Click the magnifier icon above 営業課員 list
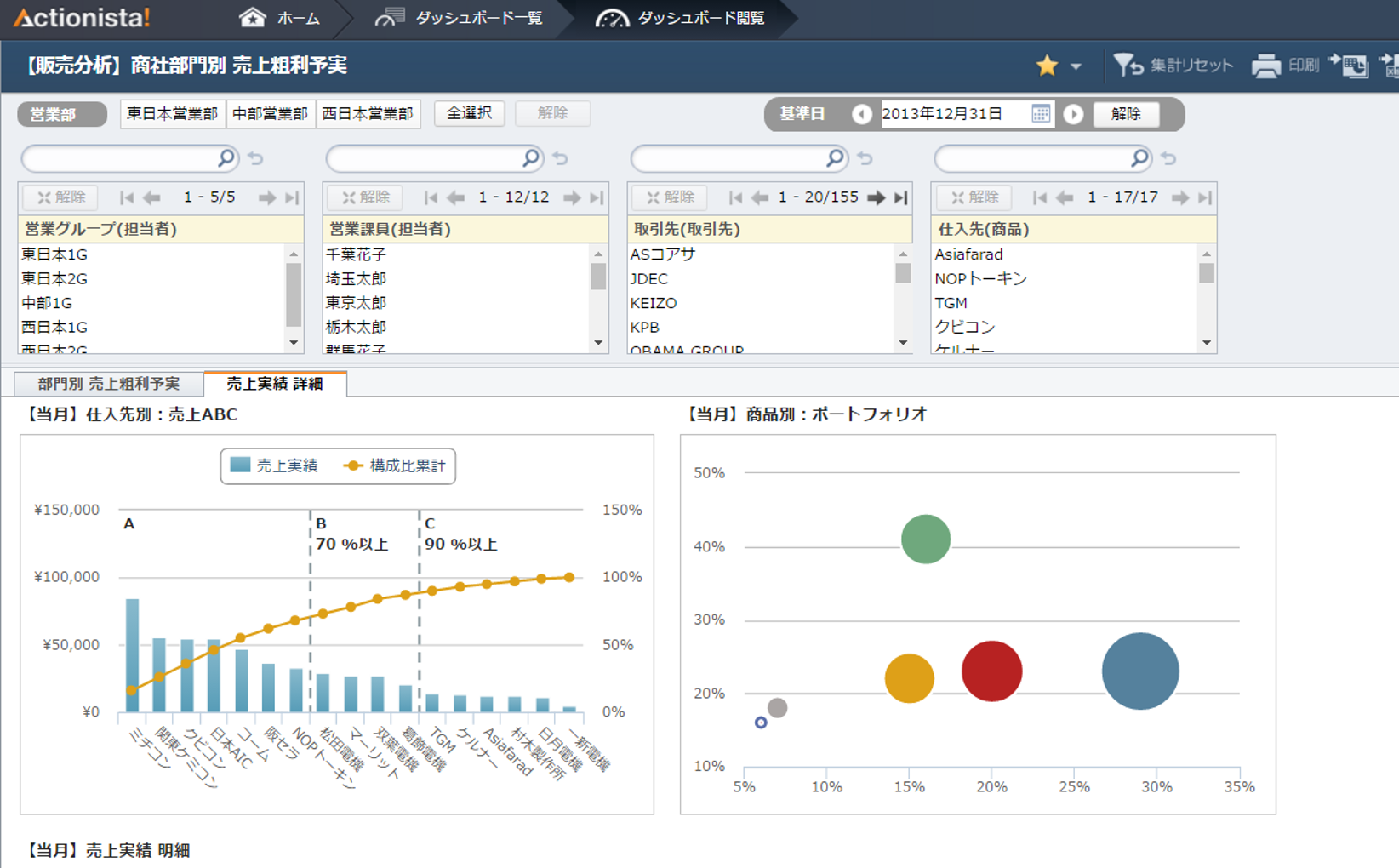The height and width of the screenshot is (868, 1399). [x=531, y=157]
